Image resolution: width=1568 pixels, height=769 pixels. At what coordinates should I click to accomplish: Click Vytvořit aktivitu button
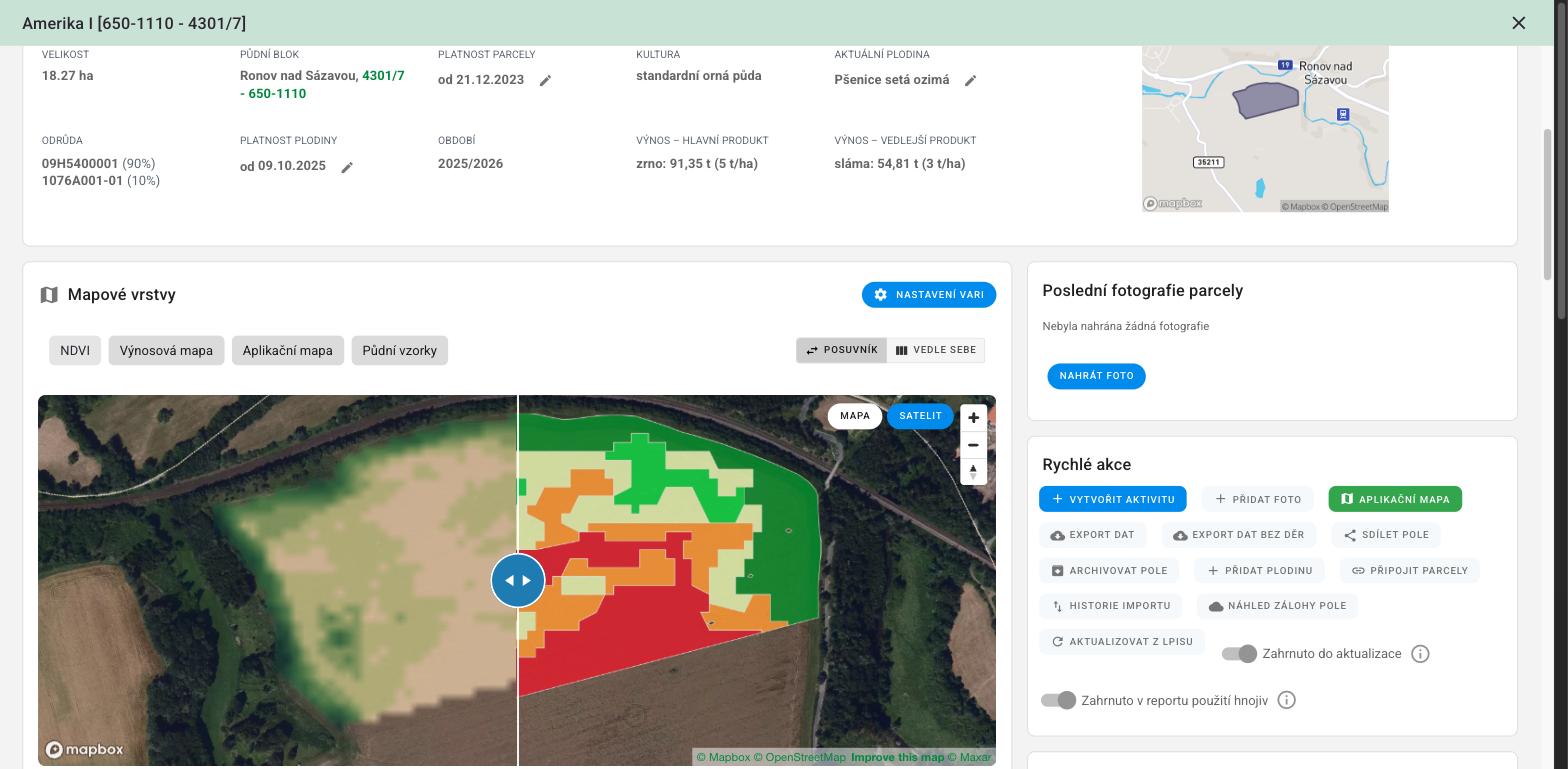[x=1113, y=499]
